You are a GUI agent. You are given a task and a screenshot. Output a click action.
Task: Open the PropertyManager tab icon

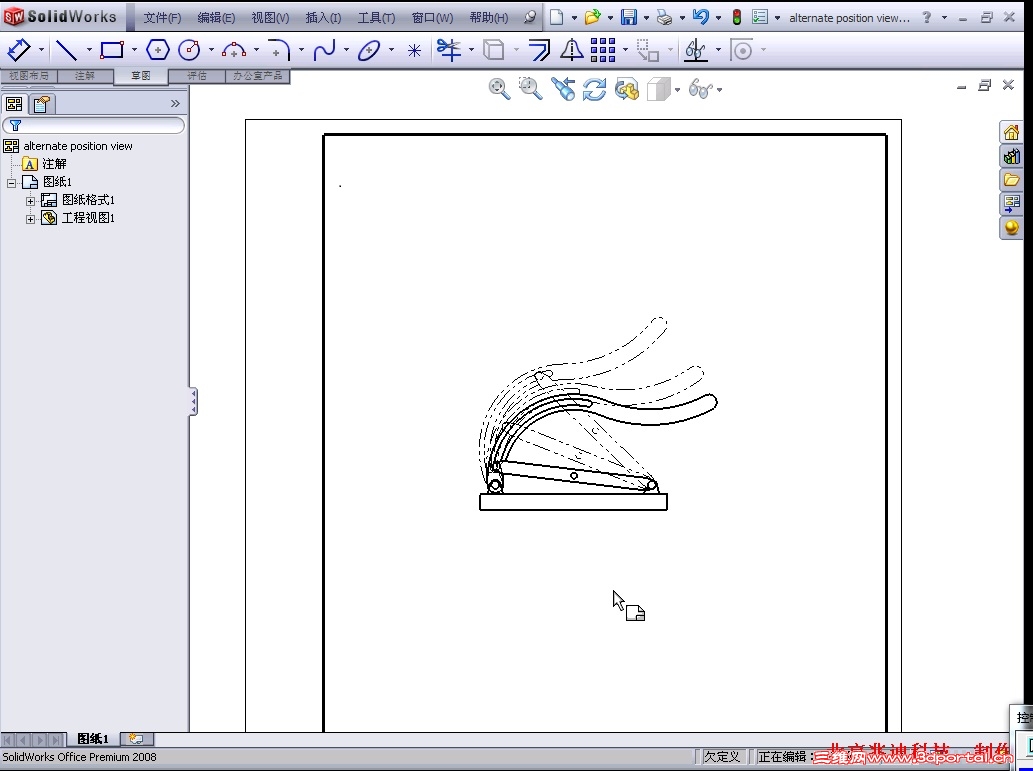(42, 104)
